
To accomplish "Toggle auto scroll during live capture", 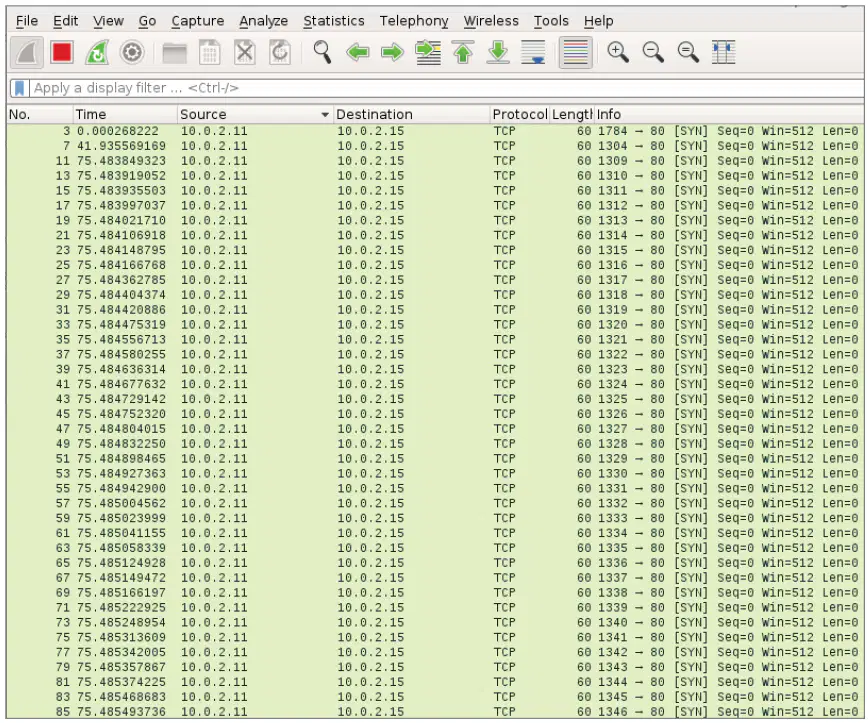I will (x=534, y=53).
